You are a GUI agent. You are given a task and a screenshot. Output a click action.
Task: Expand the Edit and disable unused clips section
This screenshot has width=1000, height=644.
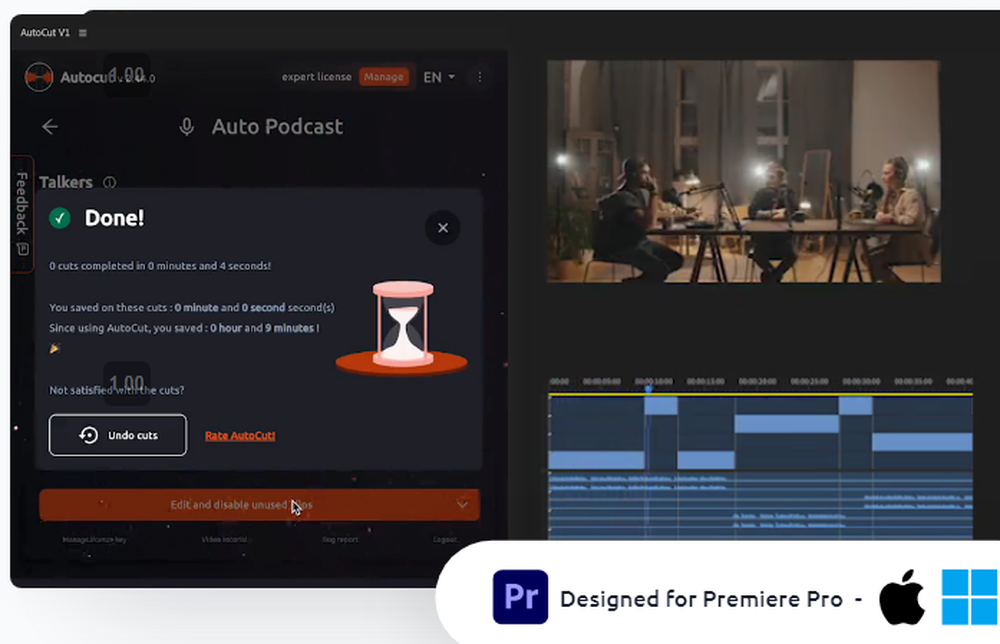259,505
